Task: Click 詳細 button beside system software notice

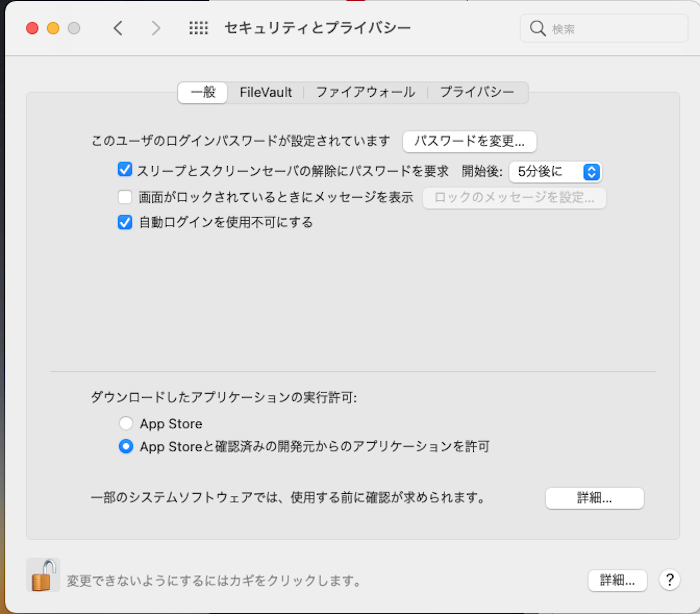Action: pos(594,498)
